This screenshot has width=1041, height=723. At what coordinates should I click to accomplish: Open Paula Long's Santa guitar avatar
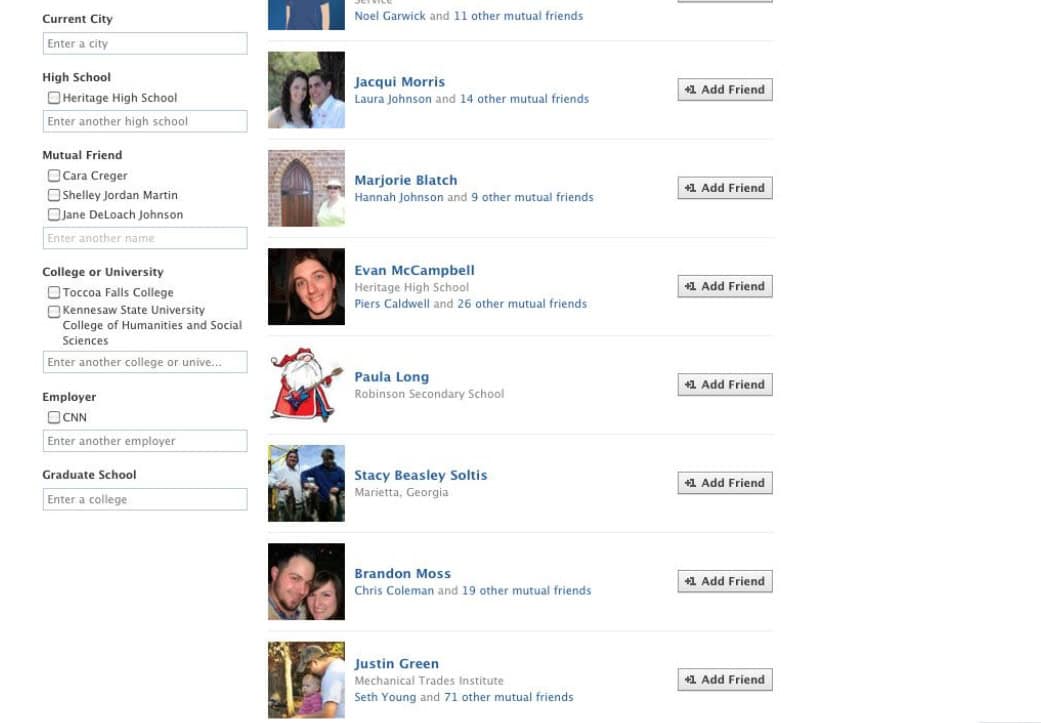(x=306, y=384)
